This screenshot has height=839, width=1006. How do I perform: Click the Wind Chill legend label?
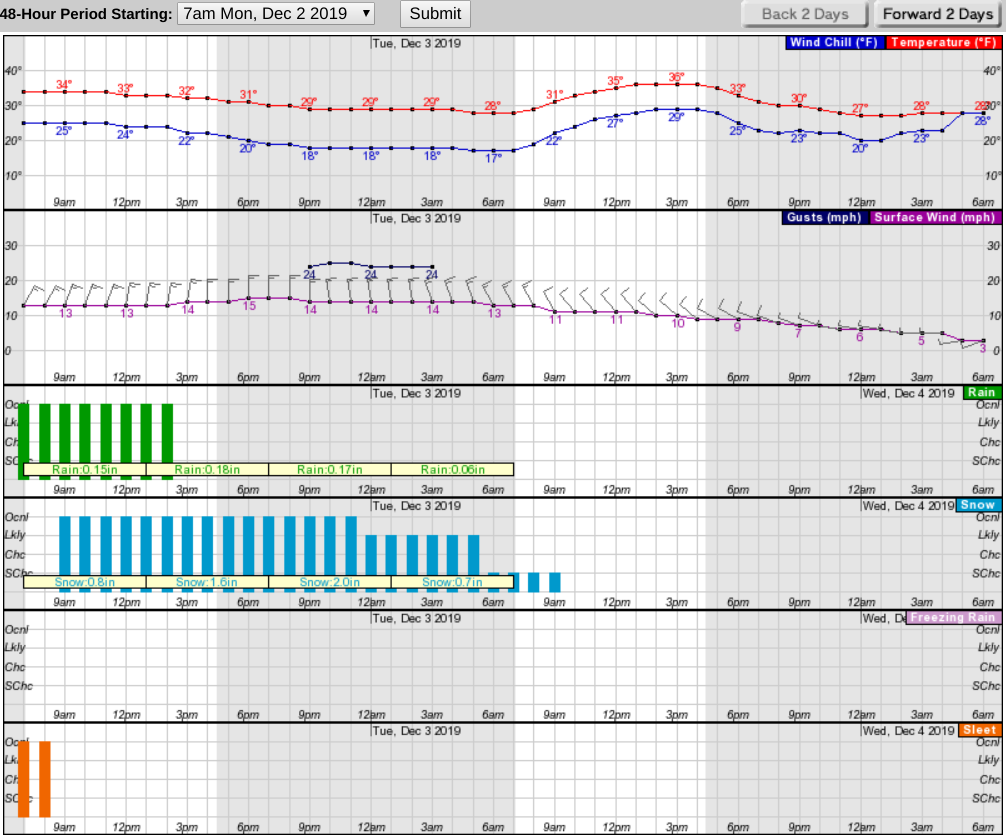click(833, 43)
